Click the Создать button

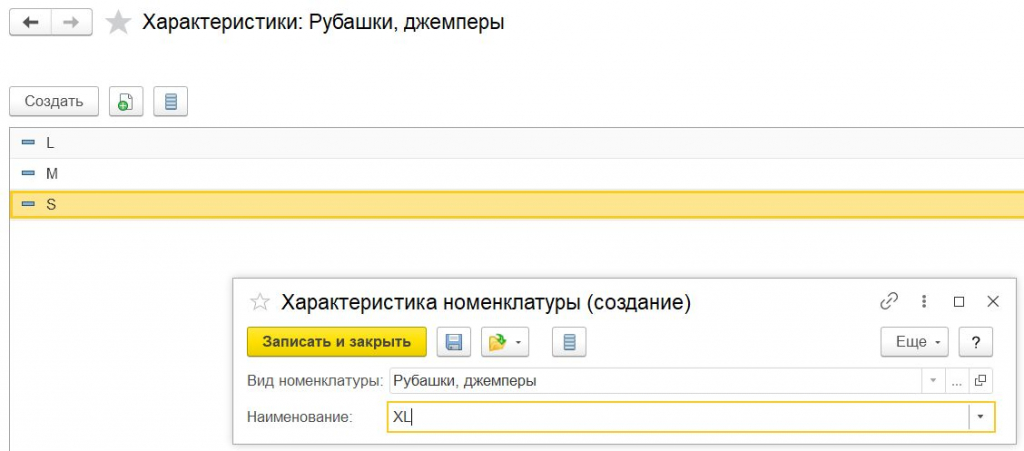(54, 101)
